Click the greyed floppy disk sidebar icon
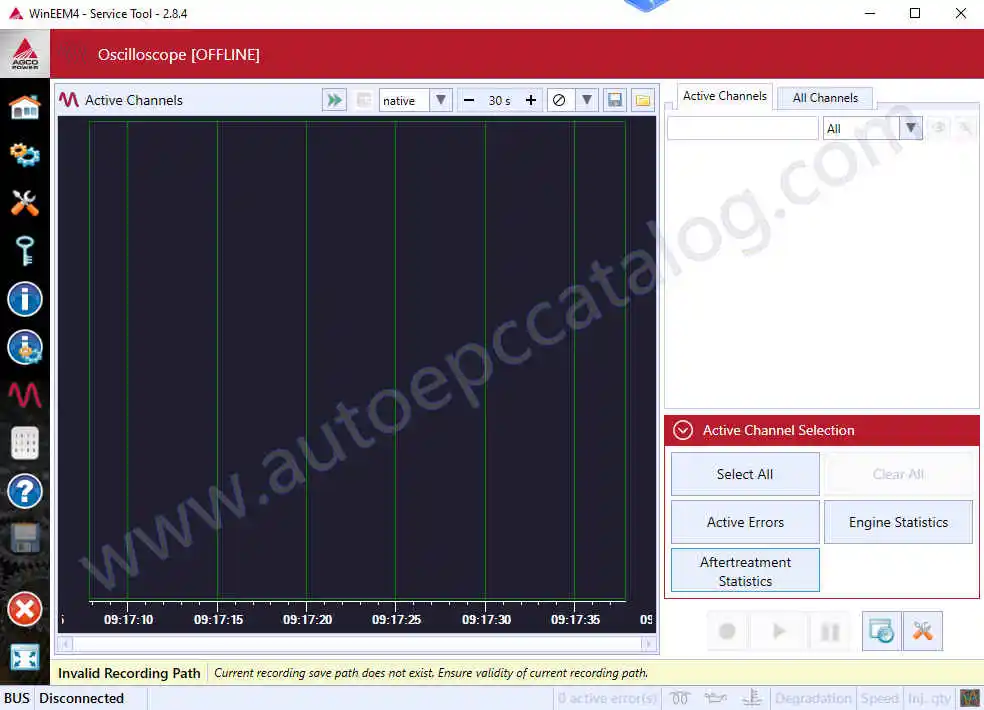The image size is (984, 710). coord(25,539)
